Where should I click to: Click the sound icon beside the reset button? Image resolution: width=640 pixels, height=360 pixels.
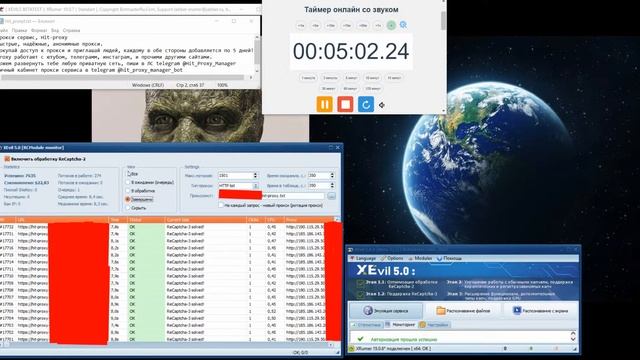pyautogui.click(x=382, y=105)
